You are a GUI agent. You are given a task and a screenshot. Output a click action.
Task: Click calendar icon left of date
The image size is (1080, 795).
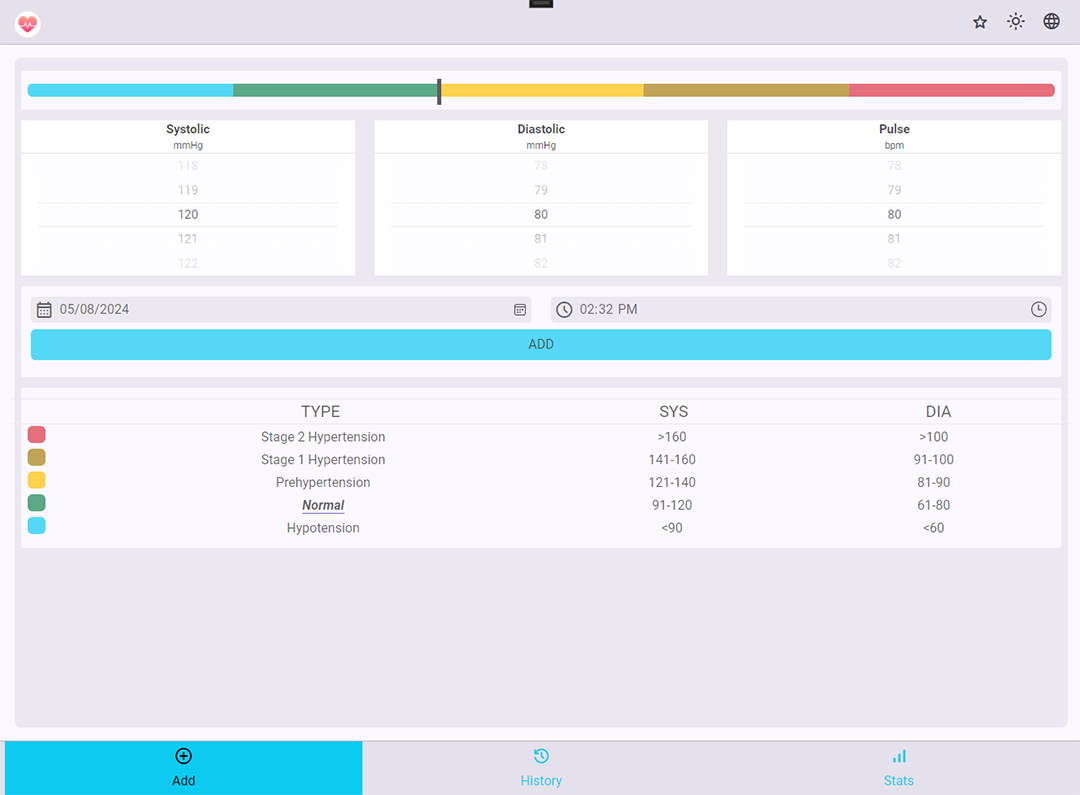[x=44, y=310]
